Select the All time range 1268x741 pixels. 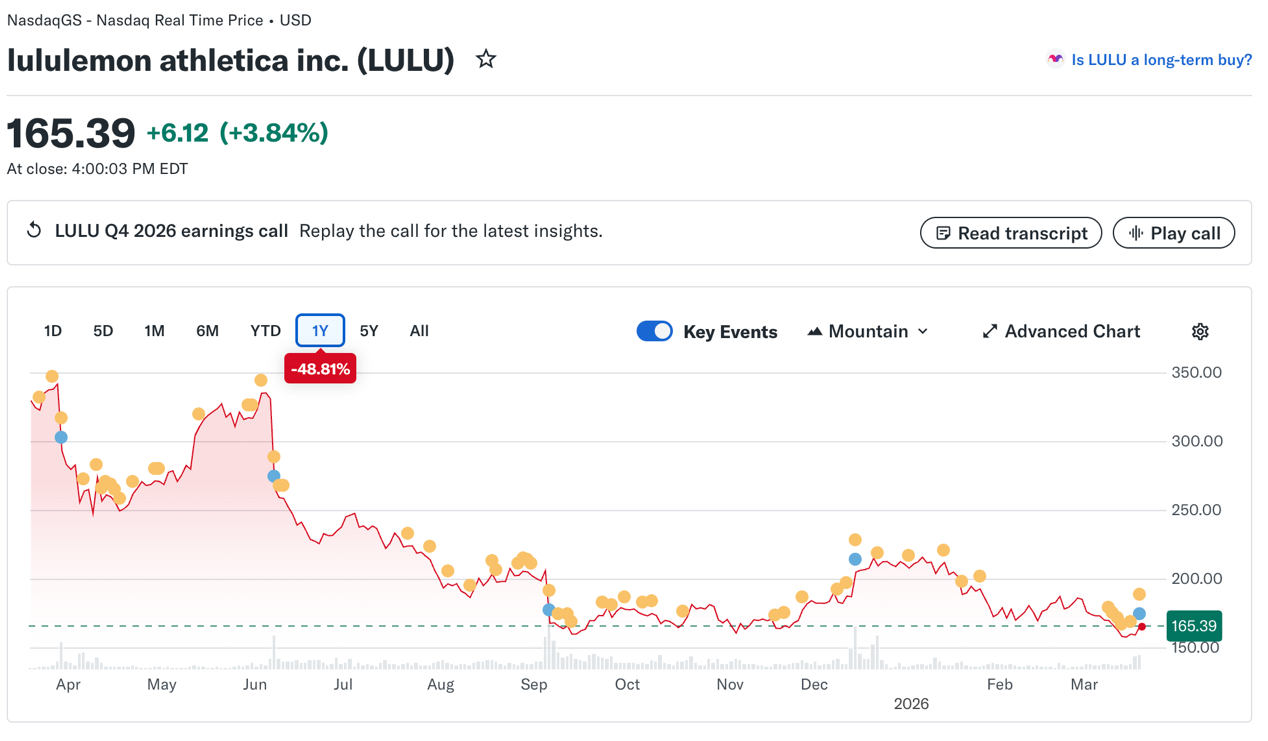(x=418, y=330)
